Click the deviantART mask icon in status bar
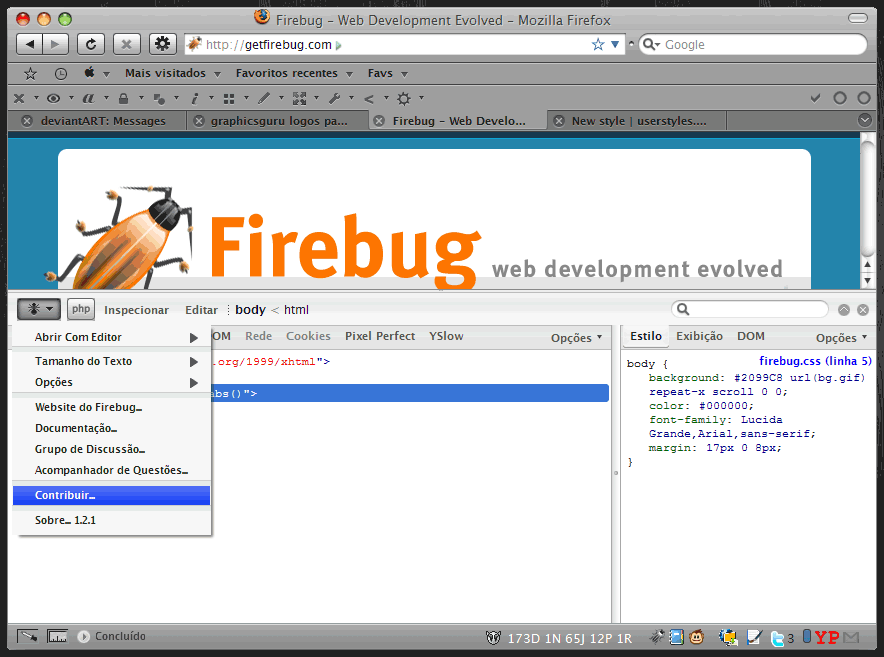 [493, 638]
